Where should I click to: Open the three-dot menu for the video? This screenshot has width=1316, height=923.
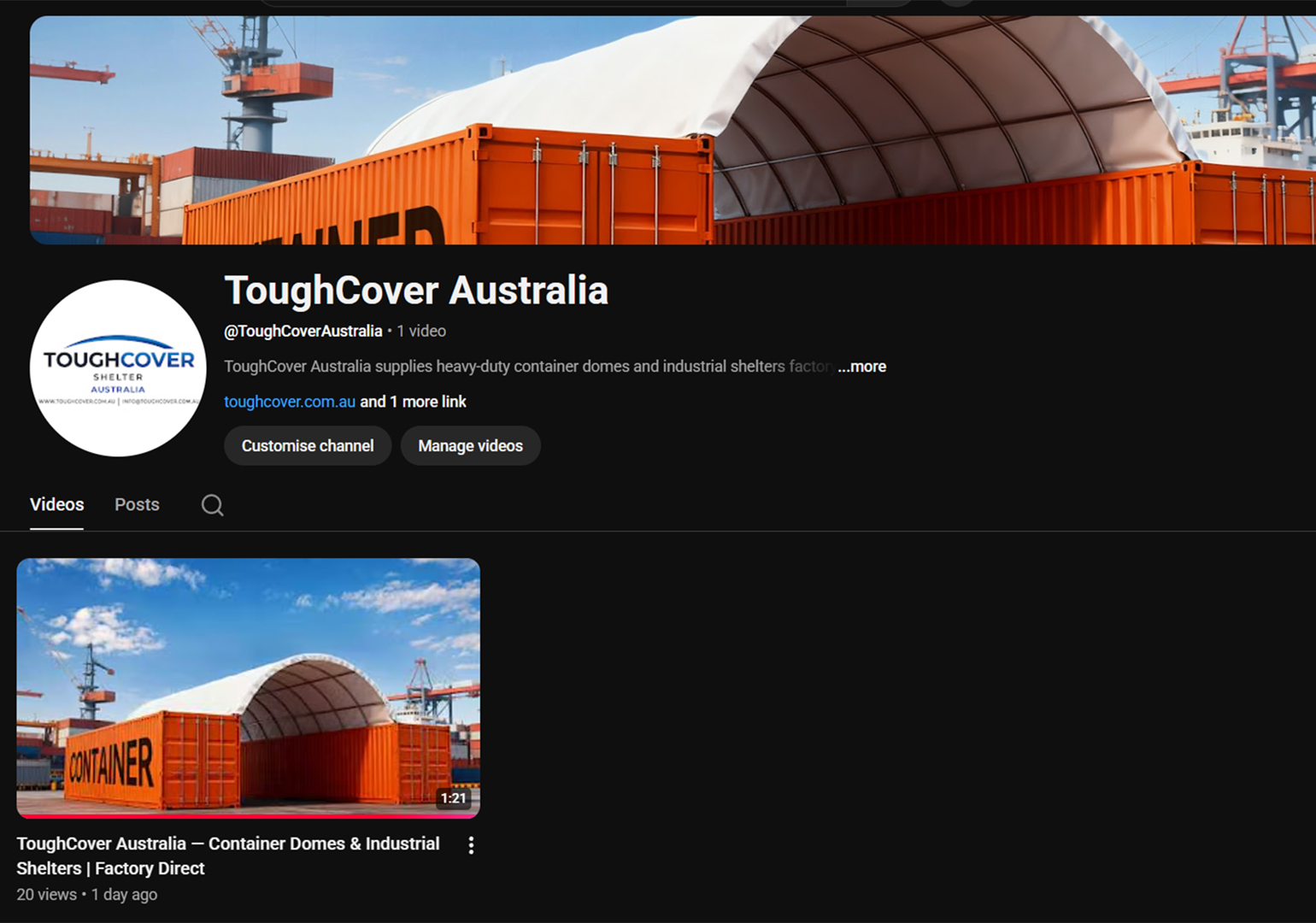471,845
